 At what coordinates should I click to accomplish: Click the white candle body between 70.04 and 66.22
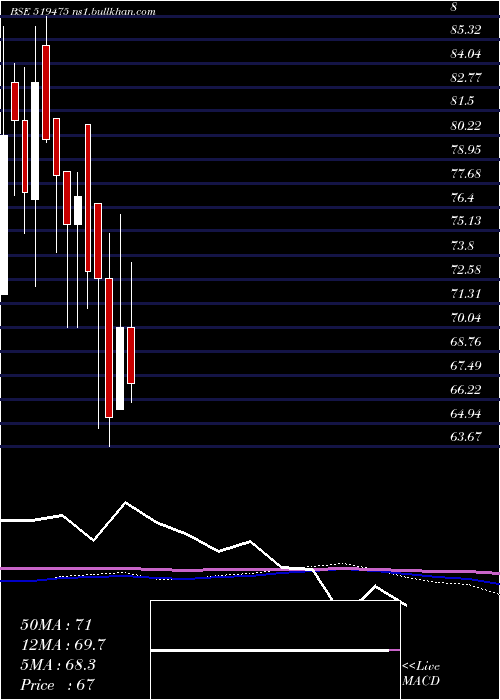120,368
